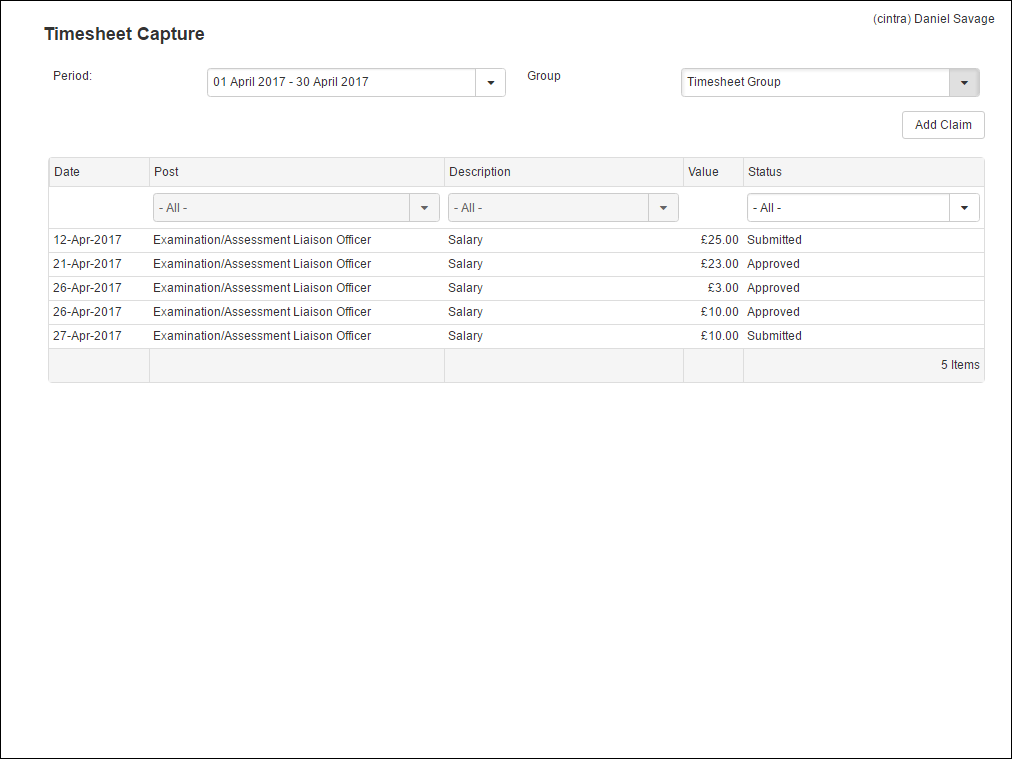Click Submitted status in 12-Apr-2017 row

pyautogui.click(x=774, y=240)
